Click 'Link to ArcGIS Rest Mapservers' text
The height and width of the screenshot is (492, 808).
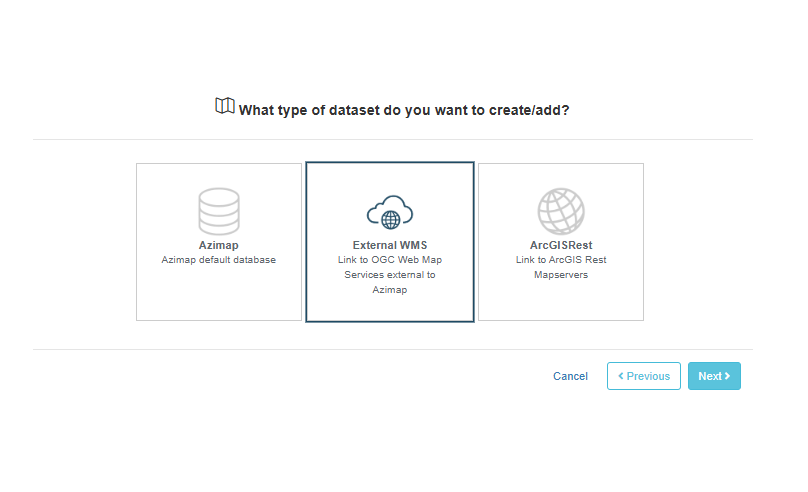(x=561, y=267)
